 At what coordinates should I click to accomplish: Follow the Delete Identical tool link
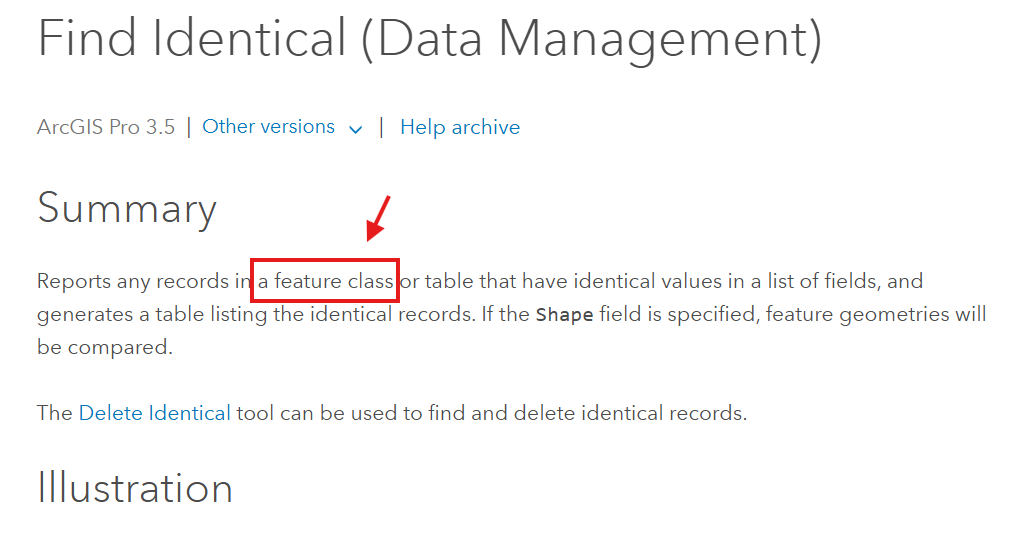click(155, 413)
